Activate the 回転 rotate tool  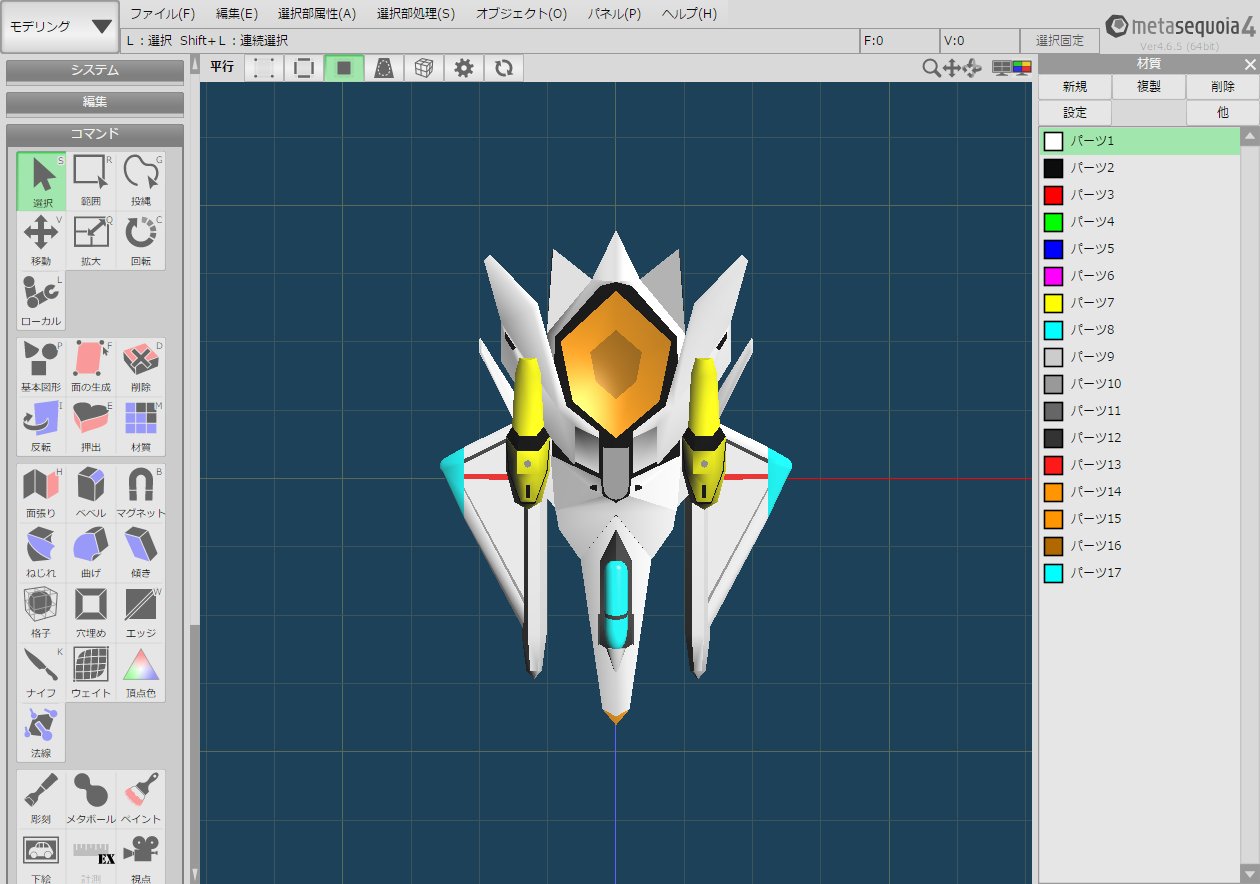(x=141, y=241)
